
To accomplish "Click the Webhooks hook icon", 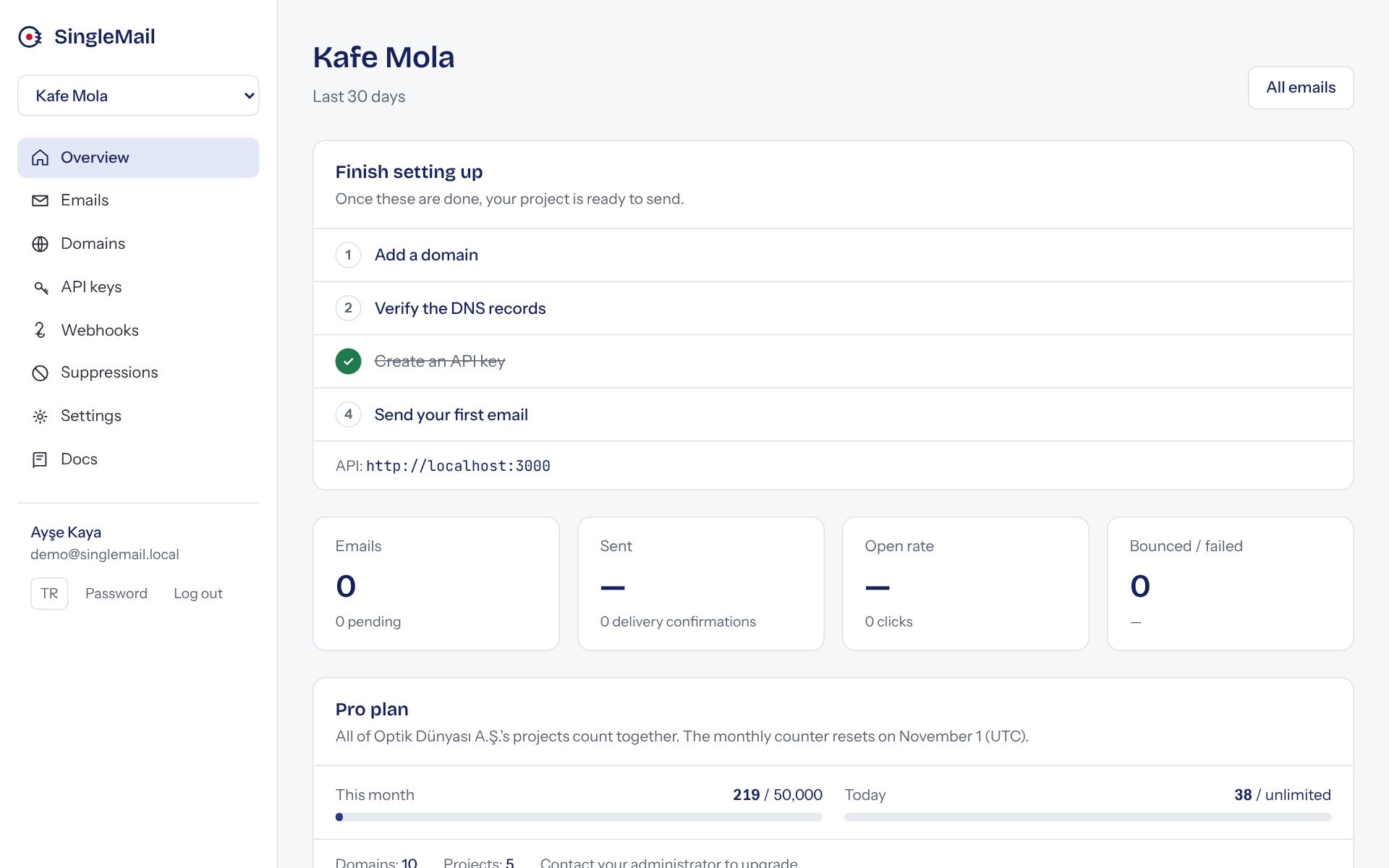I will [x=41, y=330].
